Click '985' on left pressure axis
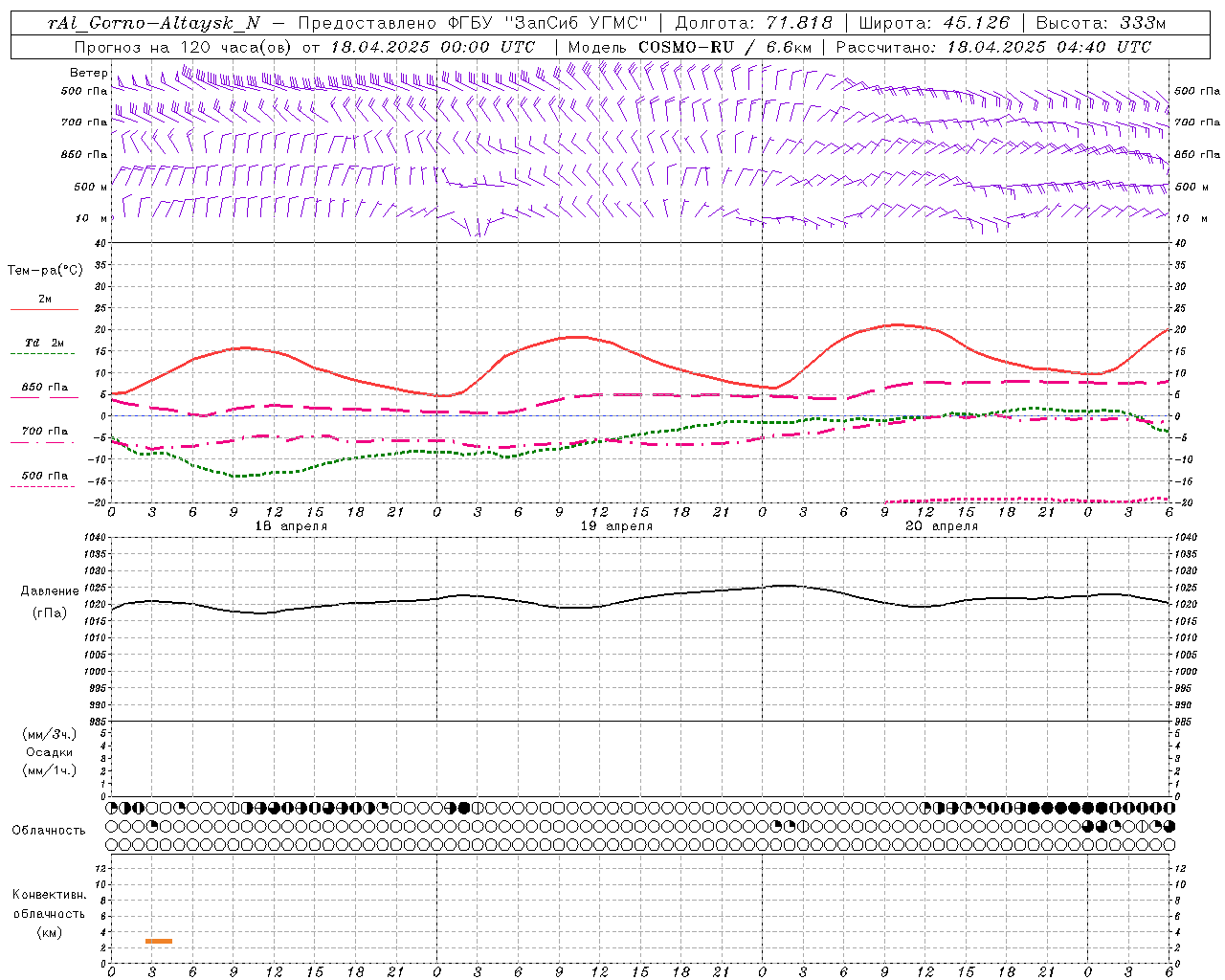Screen dimensions: 1225x980 click(x=96, y=722)
